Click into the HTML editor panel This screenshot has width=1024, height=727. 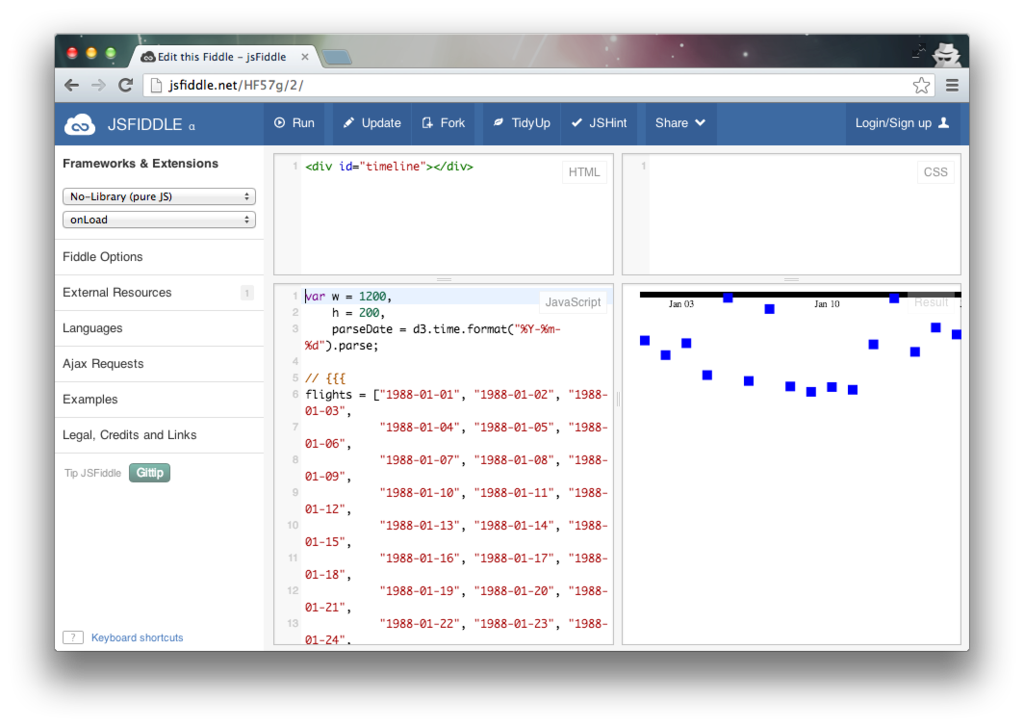443,214
